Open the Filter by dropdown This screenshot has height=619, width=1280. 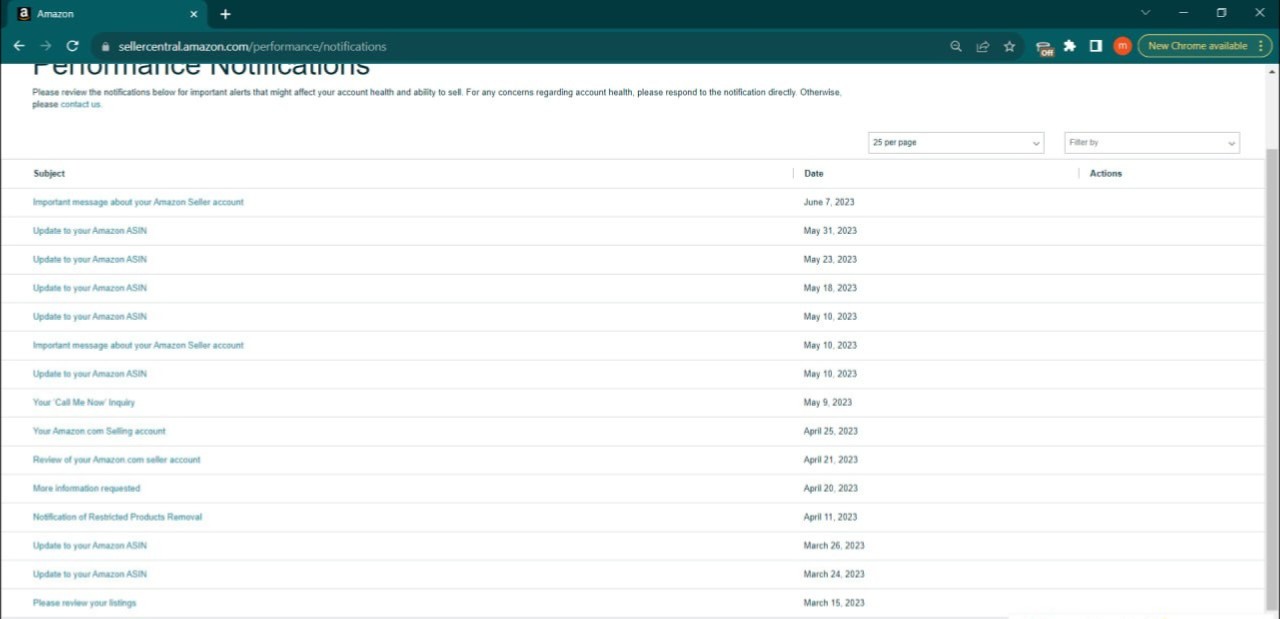(x=1152, y=143)
